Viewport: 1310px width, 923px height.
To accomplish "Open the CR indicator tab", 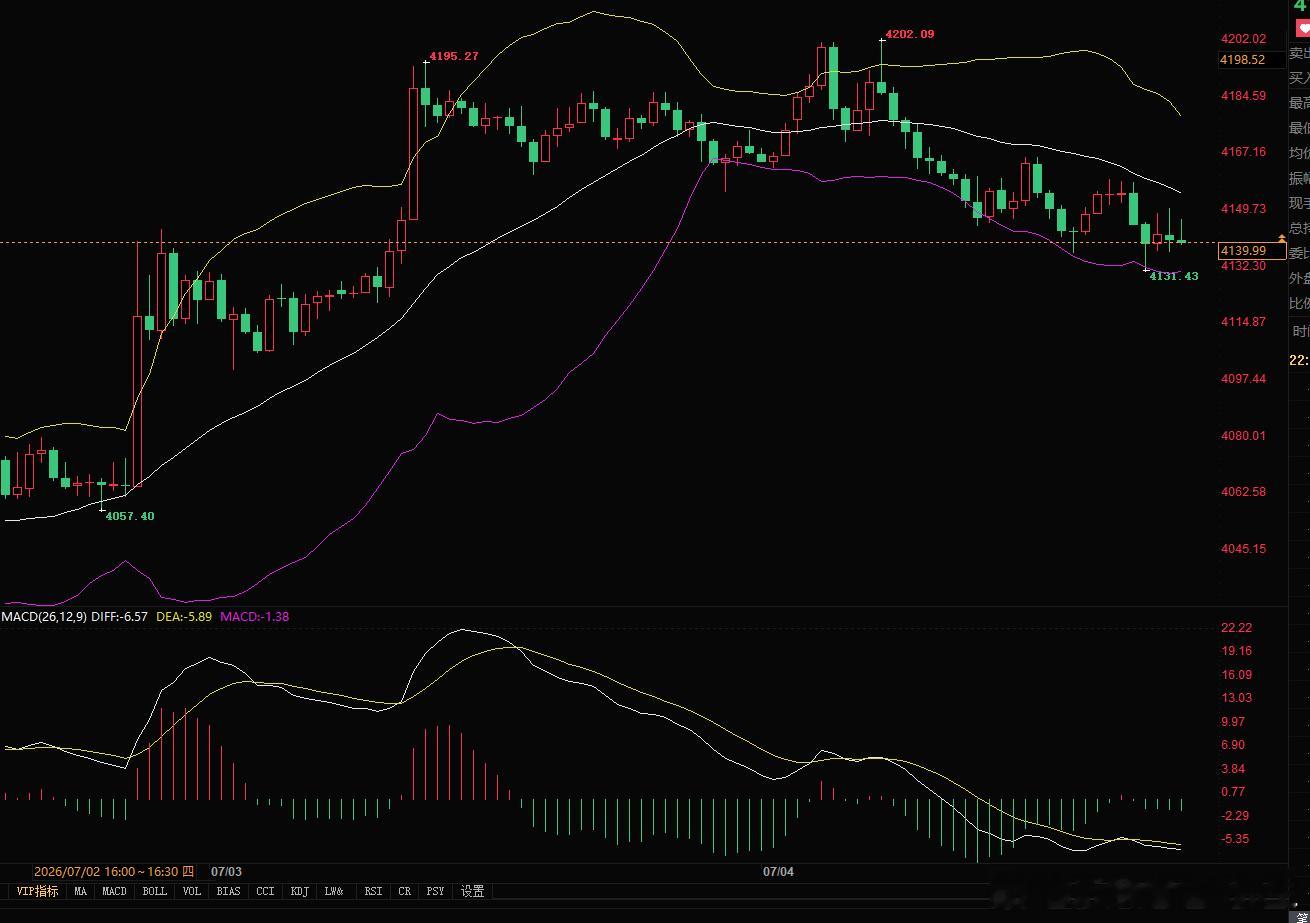I will pyautogui.click(x=405, y=891).
